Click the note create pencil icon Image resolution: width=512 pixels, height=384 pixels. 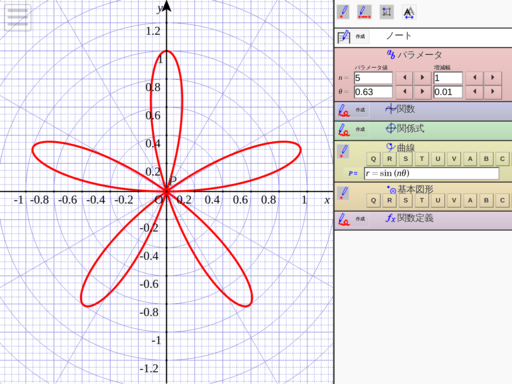[344, 37]
